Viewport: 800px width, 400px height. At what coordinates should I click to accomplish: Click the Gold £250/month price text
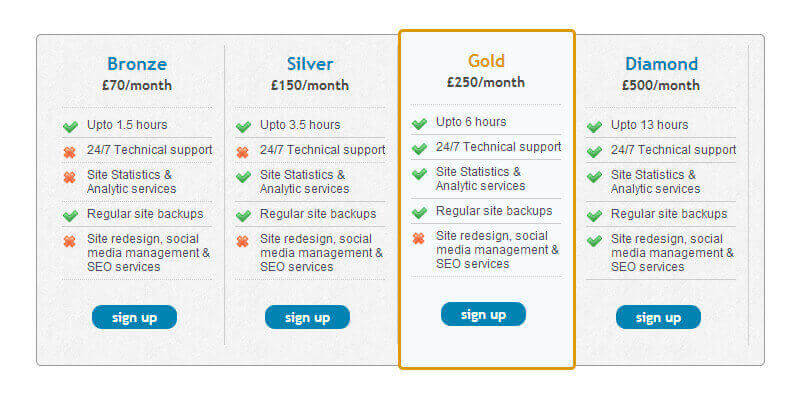486,83
